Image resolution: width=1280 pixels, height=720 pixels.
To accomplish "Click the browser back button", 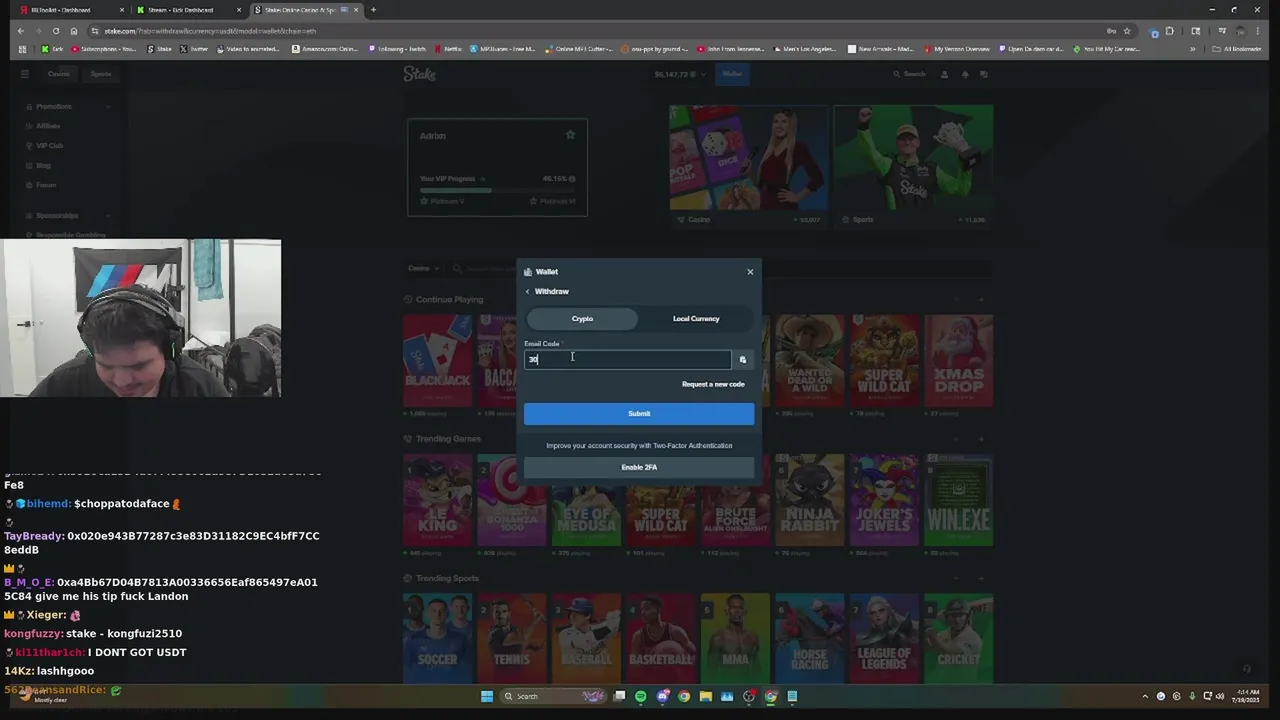I will (20, 31).
